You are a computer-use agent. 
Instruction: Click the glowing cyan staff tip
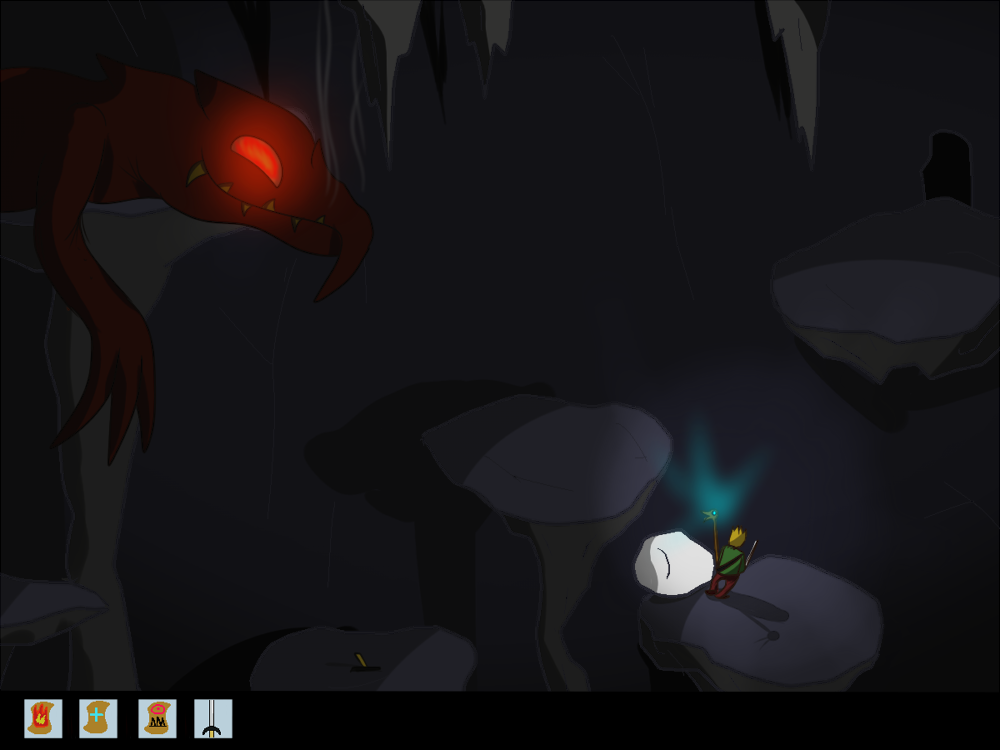(x=711, y=515)
